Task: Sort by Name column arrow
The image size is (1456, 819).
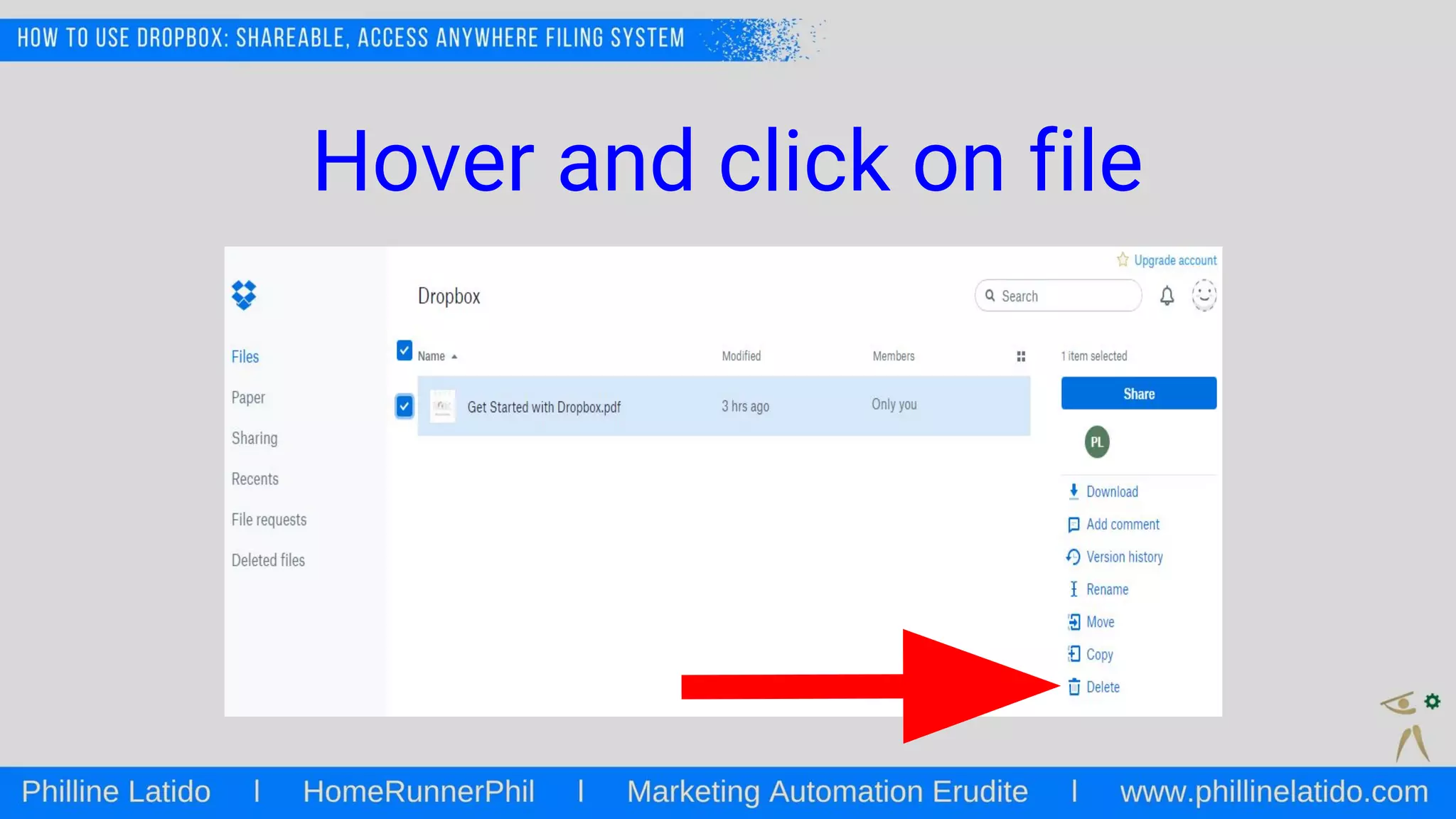Action: pyautogui.click(x=454, y=357)
